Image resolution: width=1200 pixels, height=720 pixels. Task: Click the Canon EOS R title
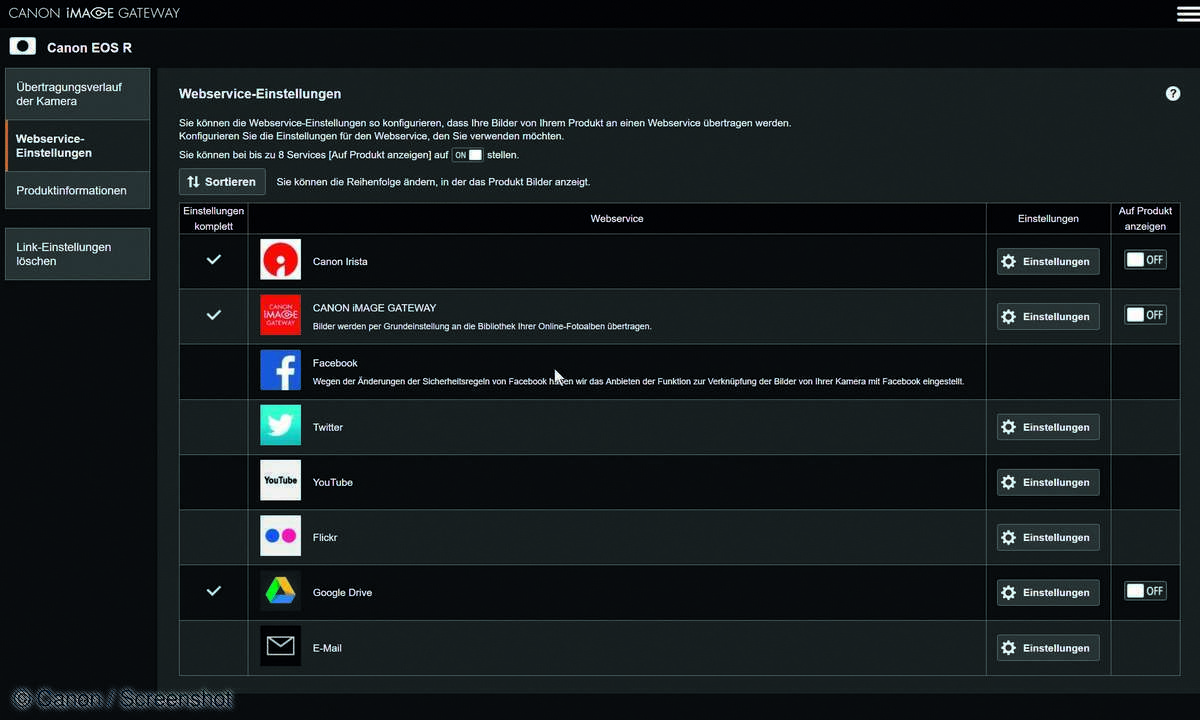tap(89, 47)
